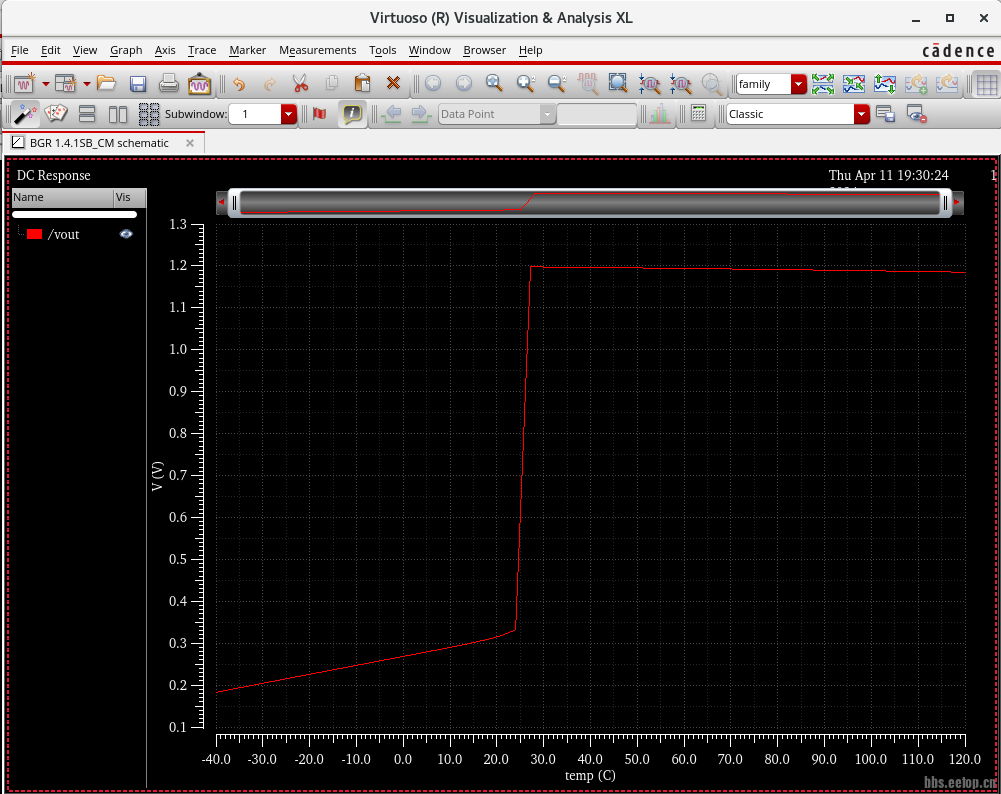Click the left arrow of overview scrollbar
The image size is (1001, 794).
(x=222, y=202)
